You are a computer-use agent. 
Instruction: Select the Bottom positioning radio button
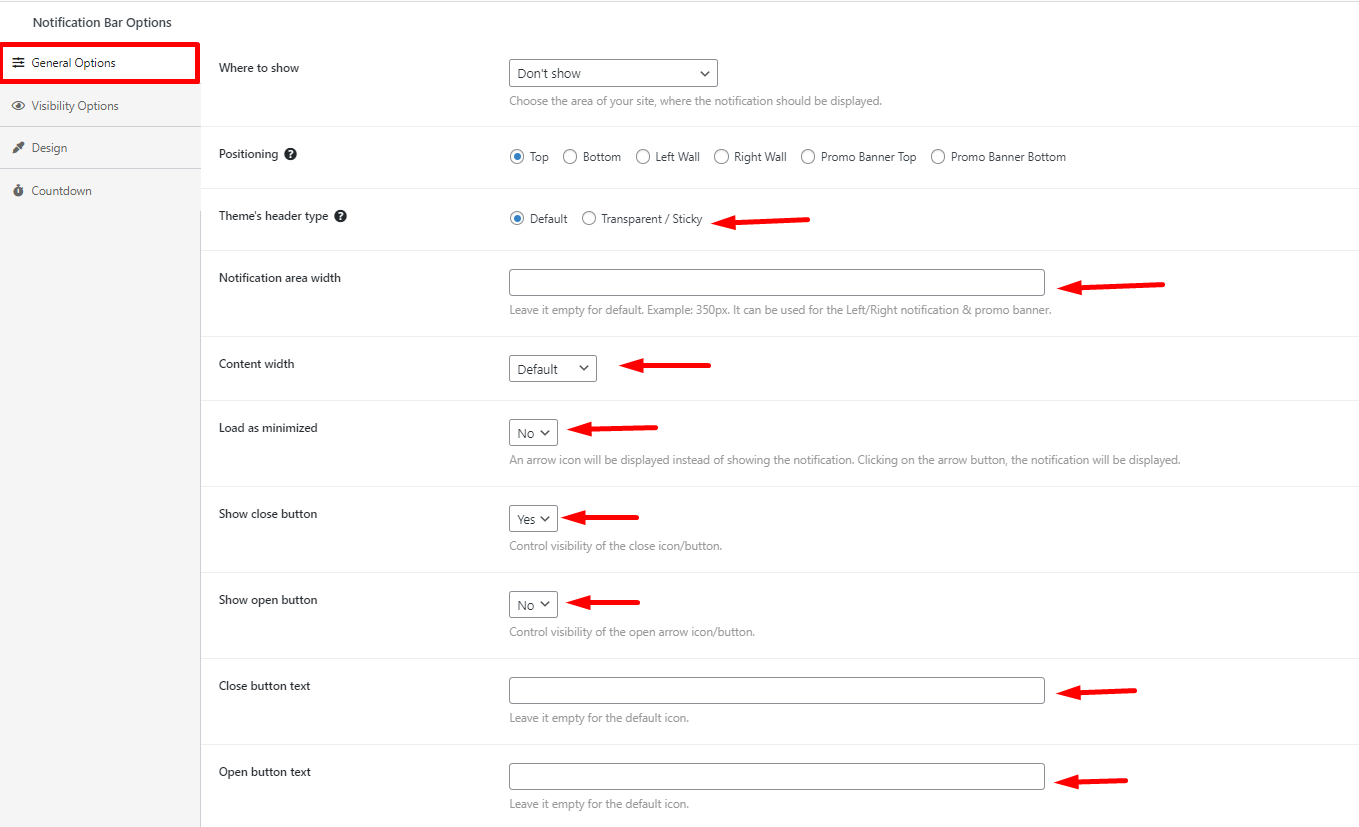click(x=570, y=157)
